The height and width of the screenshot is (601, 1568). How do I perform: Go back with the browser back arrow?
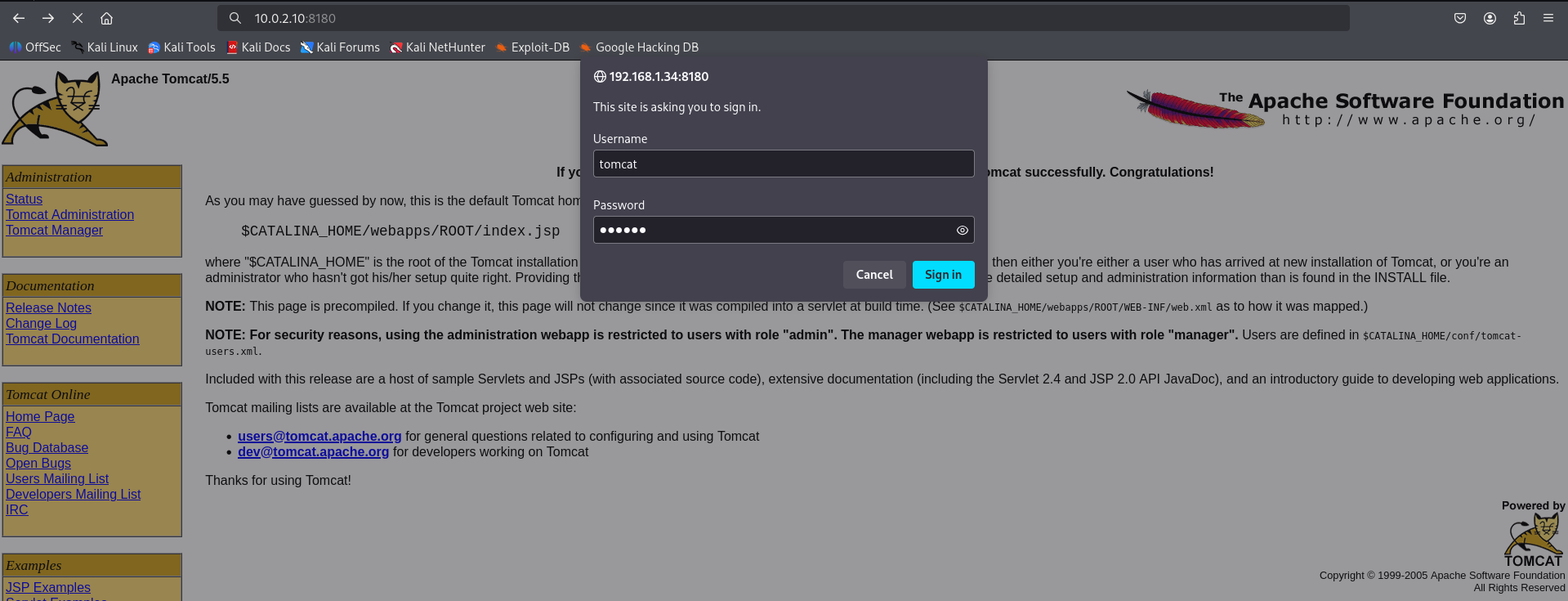(x=19, y=18)
